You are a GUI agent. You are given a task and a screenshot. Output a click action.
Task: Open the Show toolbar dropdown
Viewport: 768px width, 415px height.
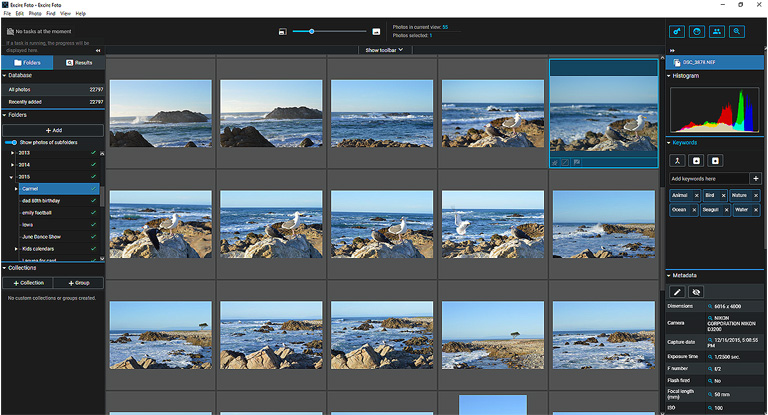[x=384, y=50]
